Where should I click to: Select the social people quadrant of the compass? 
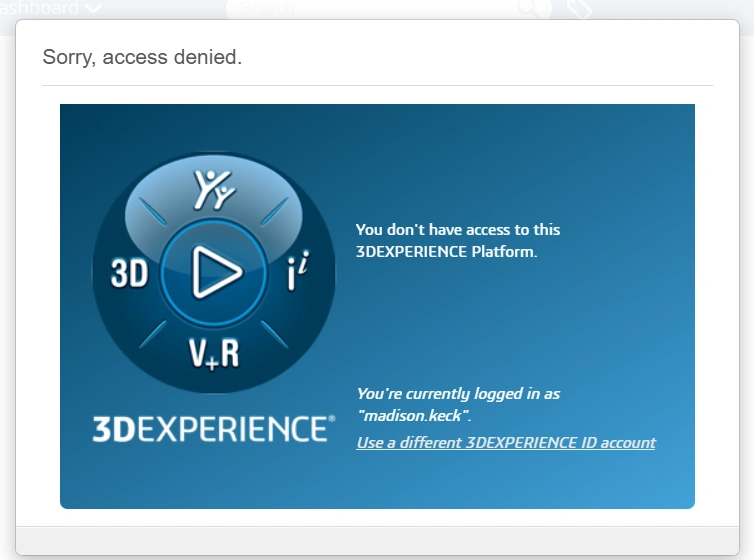pos(214,190)
